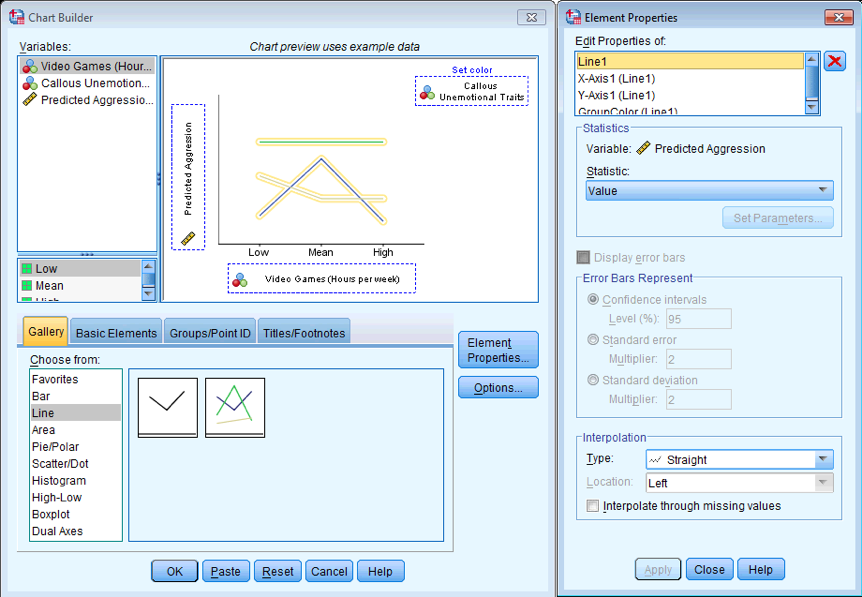Click the Set color drop zone icon
This screenshot has width=862, height=597.
427,92
